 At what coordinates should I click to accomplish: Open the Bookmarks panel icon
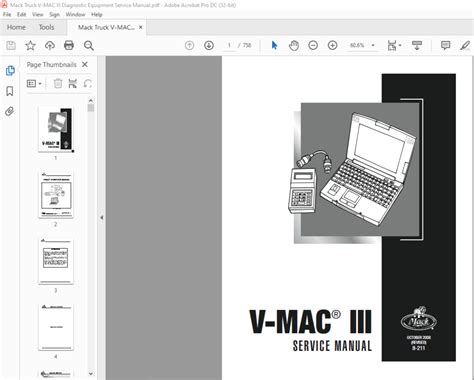[10, 91]
